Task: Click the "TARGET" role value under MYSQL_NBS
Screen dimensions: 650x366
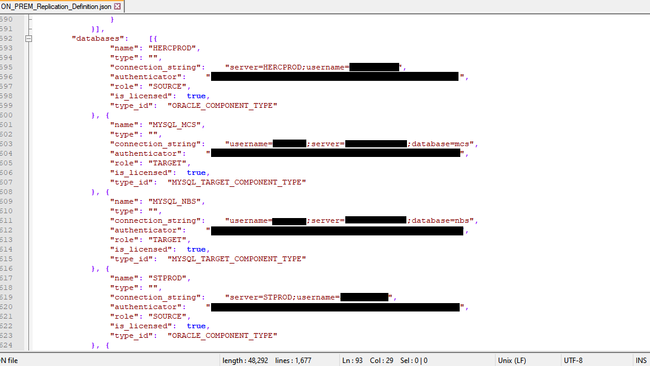Action: (x=167, y=240)
